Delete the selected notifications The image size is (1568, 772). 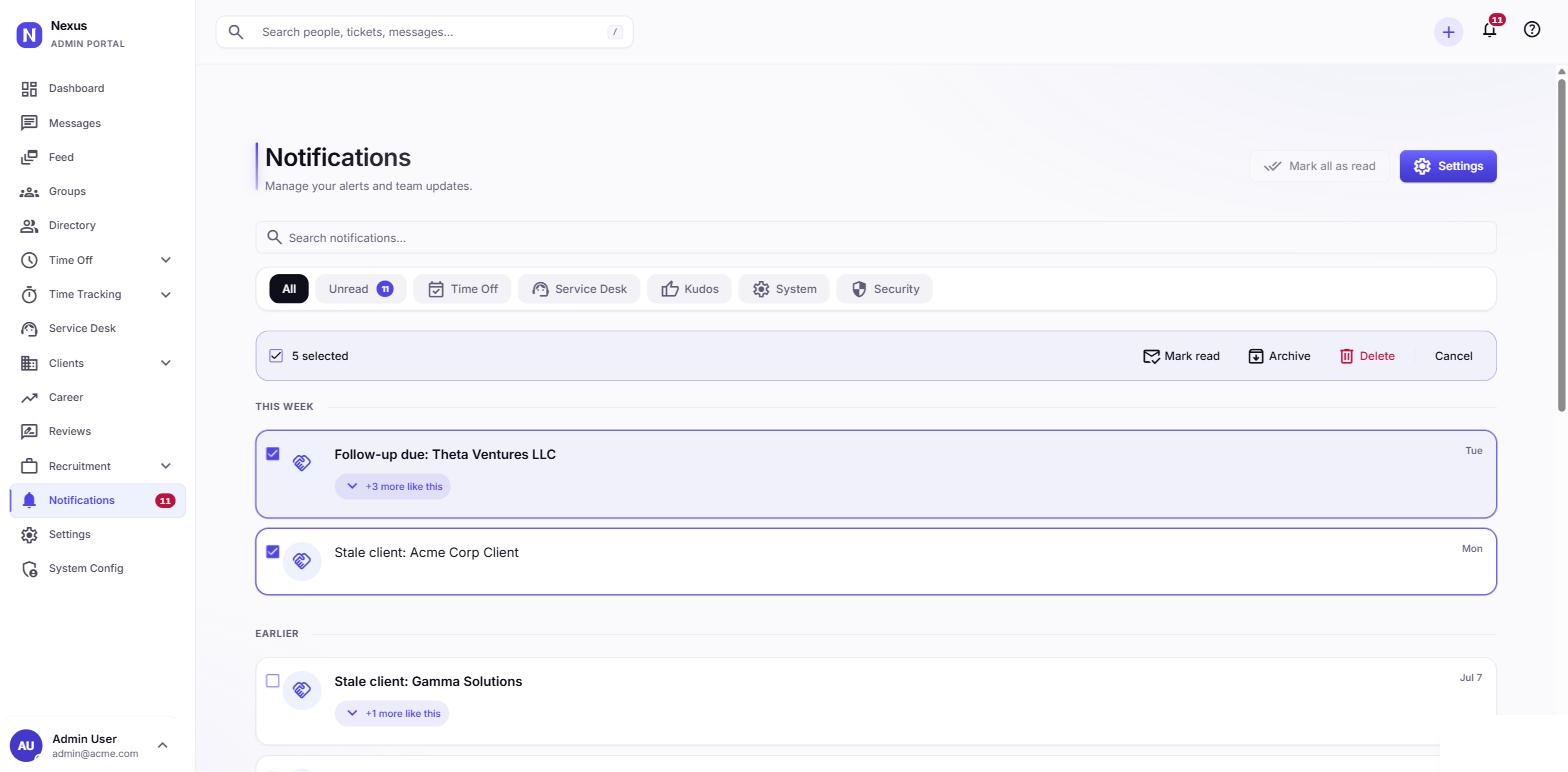pos(1367,356)
